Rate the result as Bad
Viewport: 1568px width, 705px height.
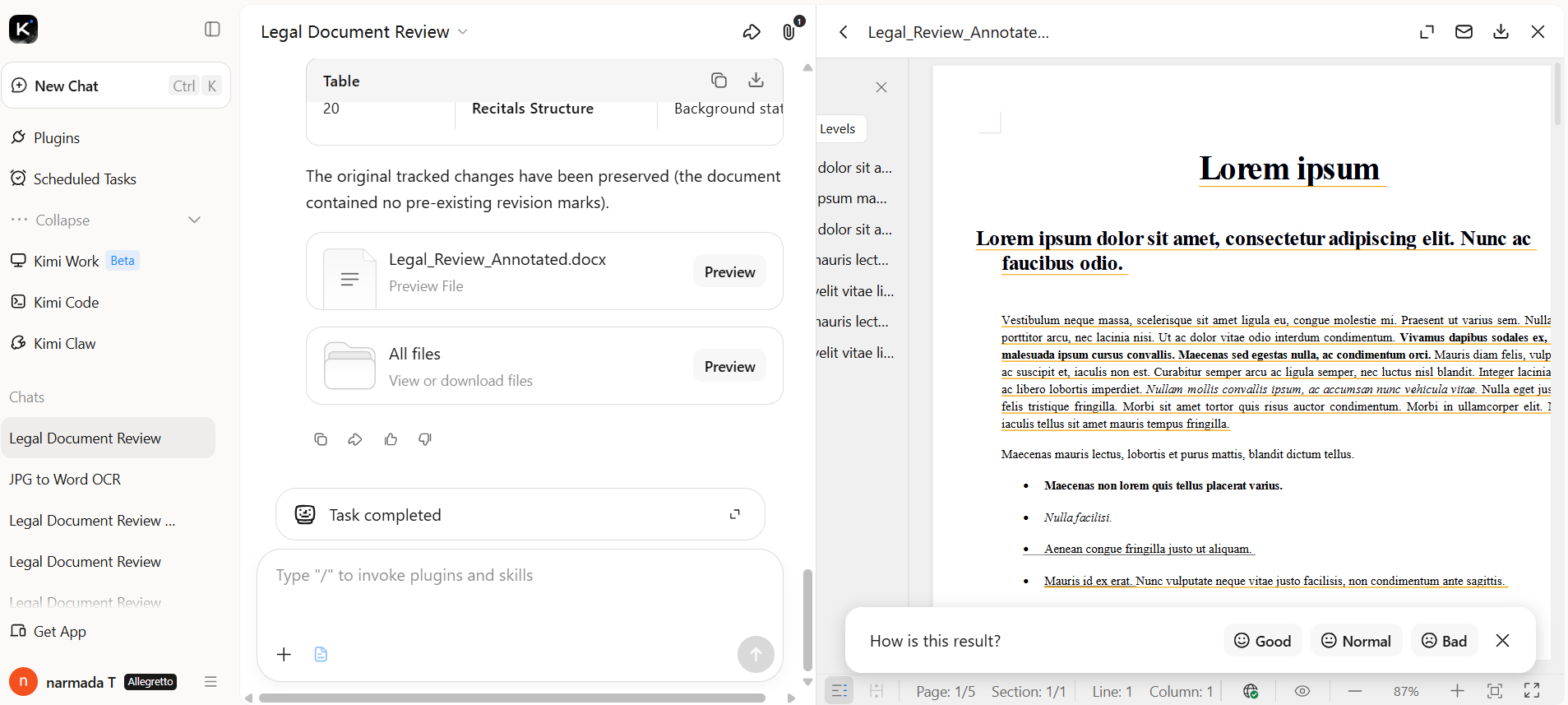click(x=1444, y=640)
